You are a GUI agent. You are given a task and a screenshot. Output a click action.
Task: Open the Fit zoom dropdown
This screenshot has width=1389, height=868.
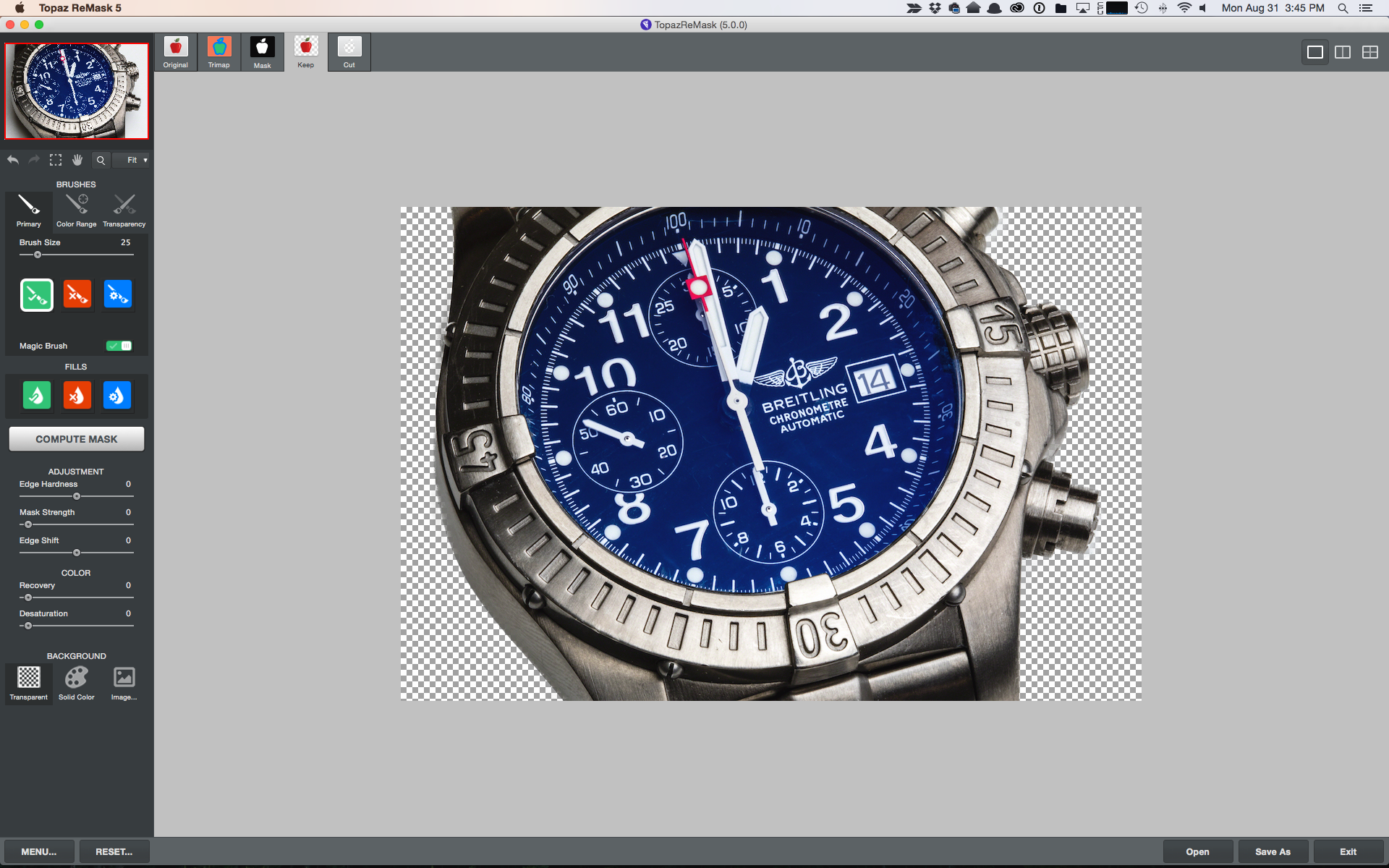click(132, 161)
